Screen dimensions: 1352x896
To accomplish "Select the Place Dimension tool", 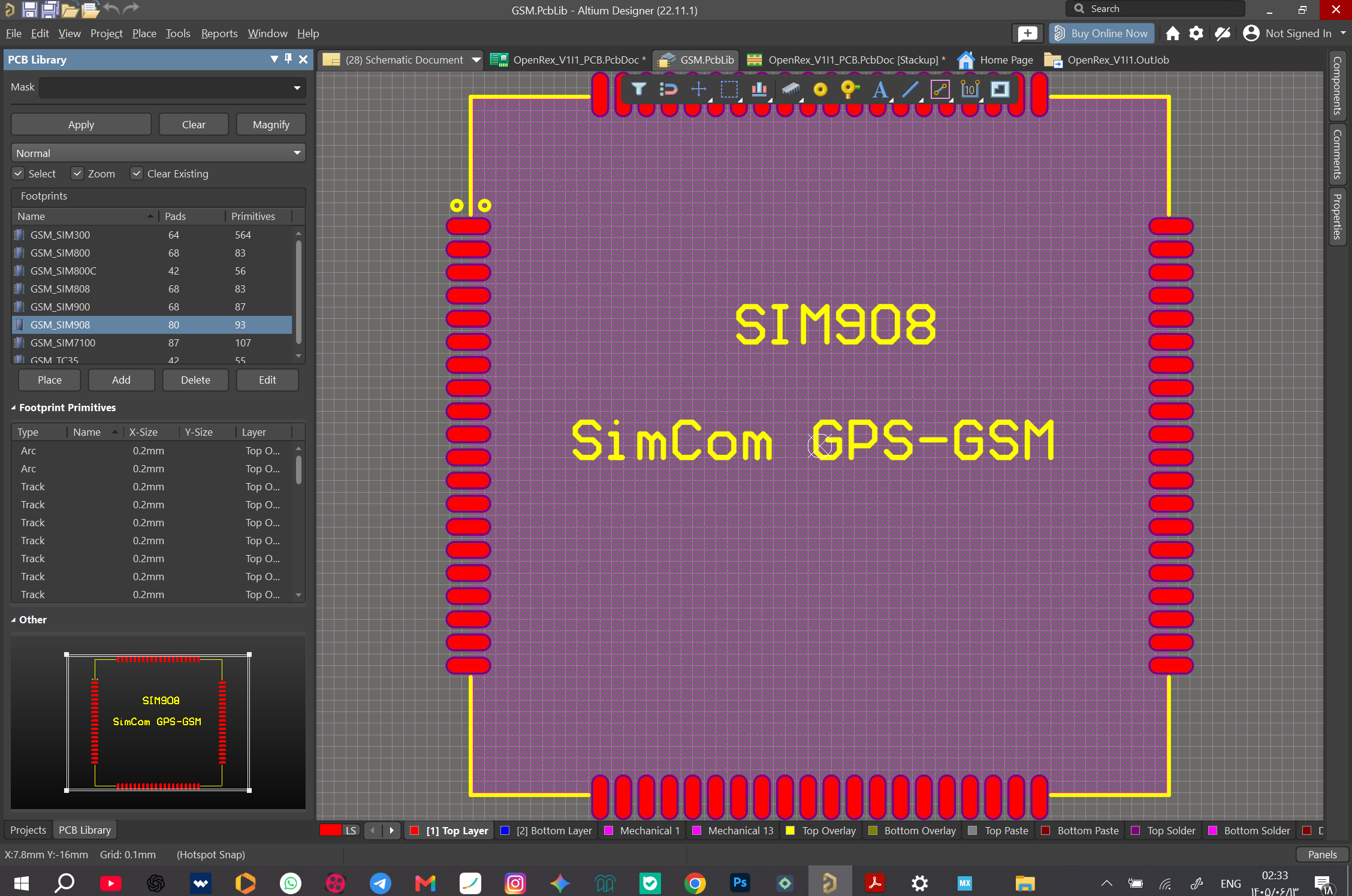I will click(x=970, y=89).
